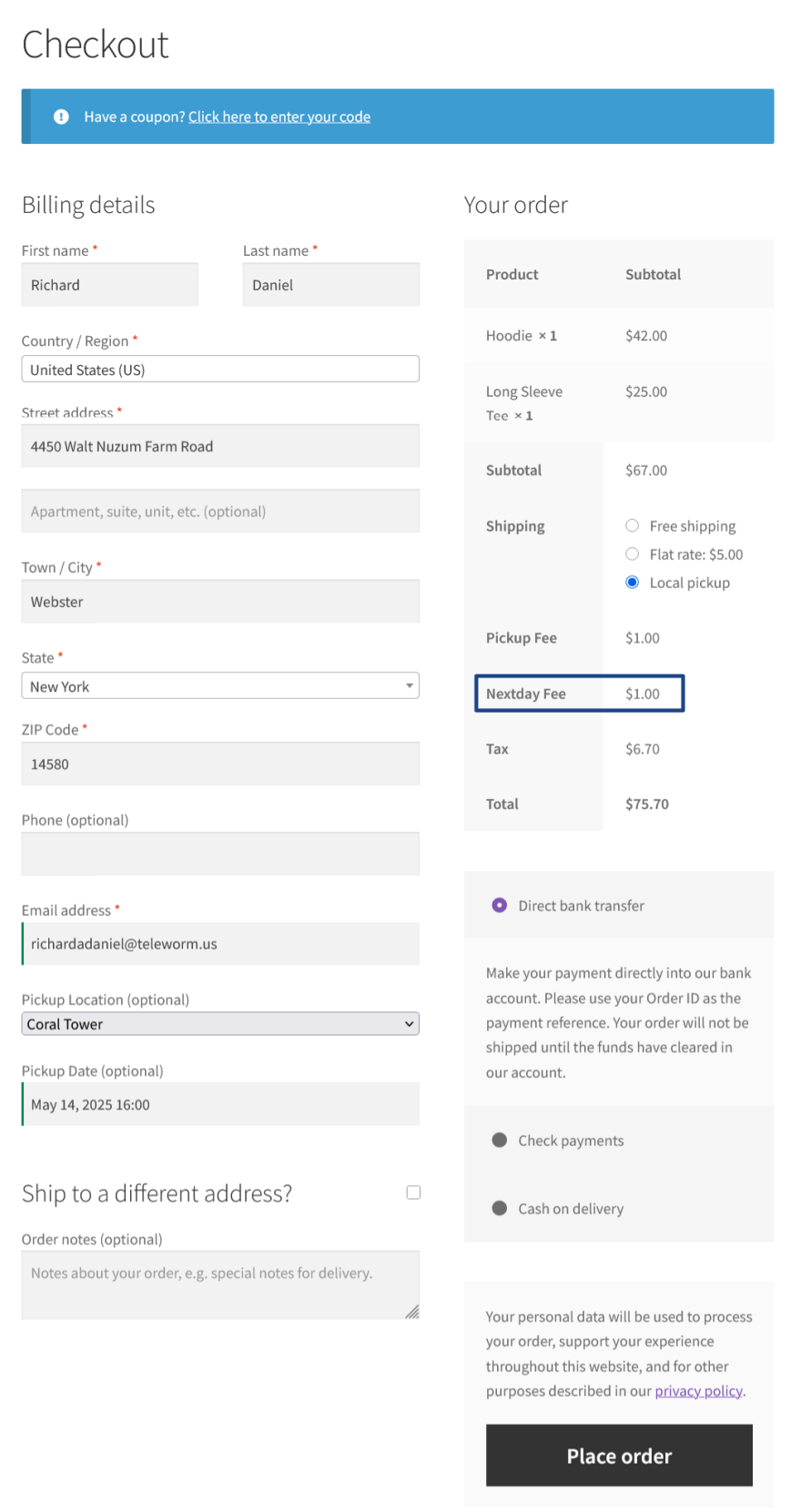Expand Pickup Location dropdown showing Coral Tower
Image resolution: width=811 pixels, height=1512 pixels.
(219, 1023)
